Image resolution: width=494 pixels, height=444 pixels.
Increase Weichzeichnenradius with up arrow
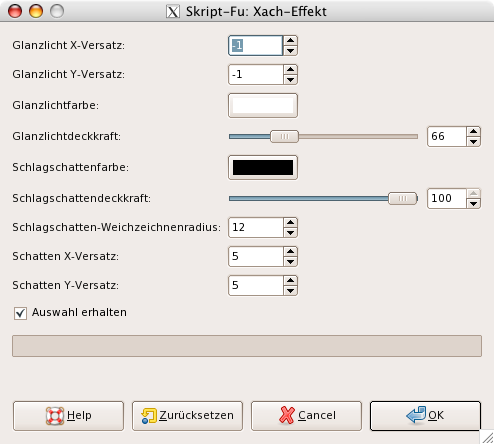coord(290,222)
